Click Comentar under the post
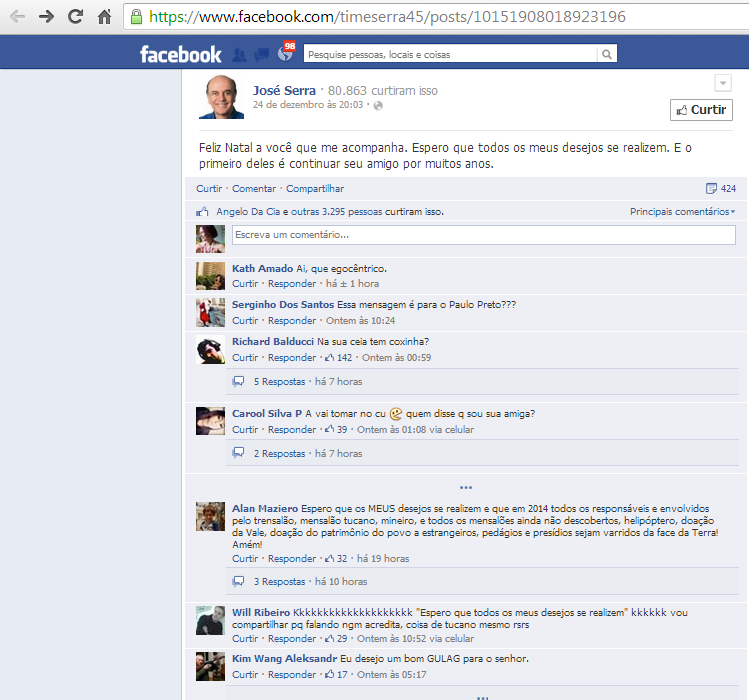The image size is (749, 700). pos(254,189)
